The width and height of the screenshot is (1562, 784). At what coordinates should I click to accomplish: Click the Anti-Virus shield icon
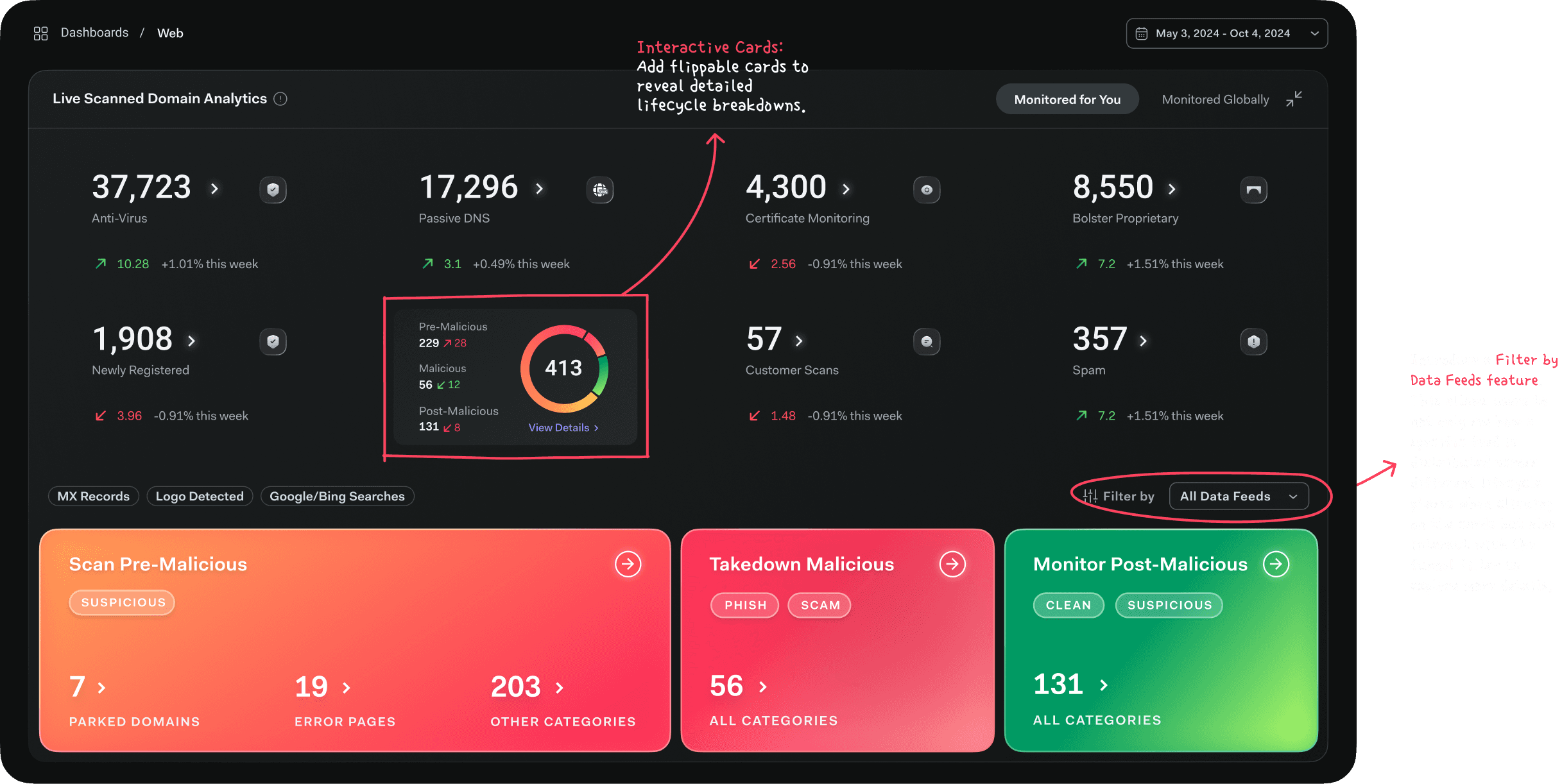click(273, 189)
